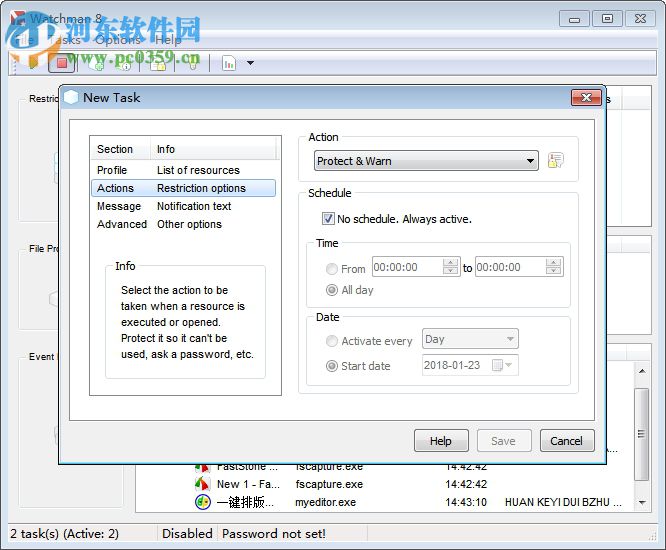
Task: Minimize the Watchman 8 window
Action: coord(574,19)
